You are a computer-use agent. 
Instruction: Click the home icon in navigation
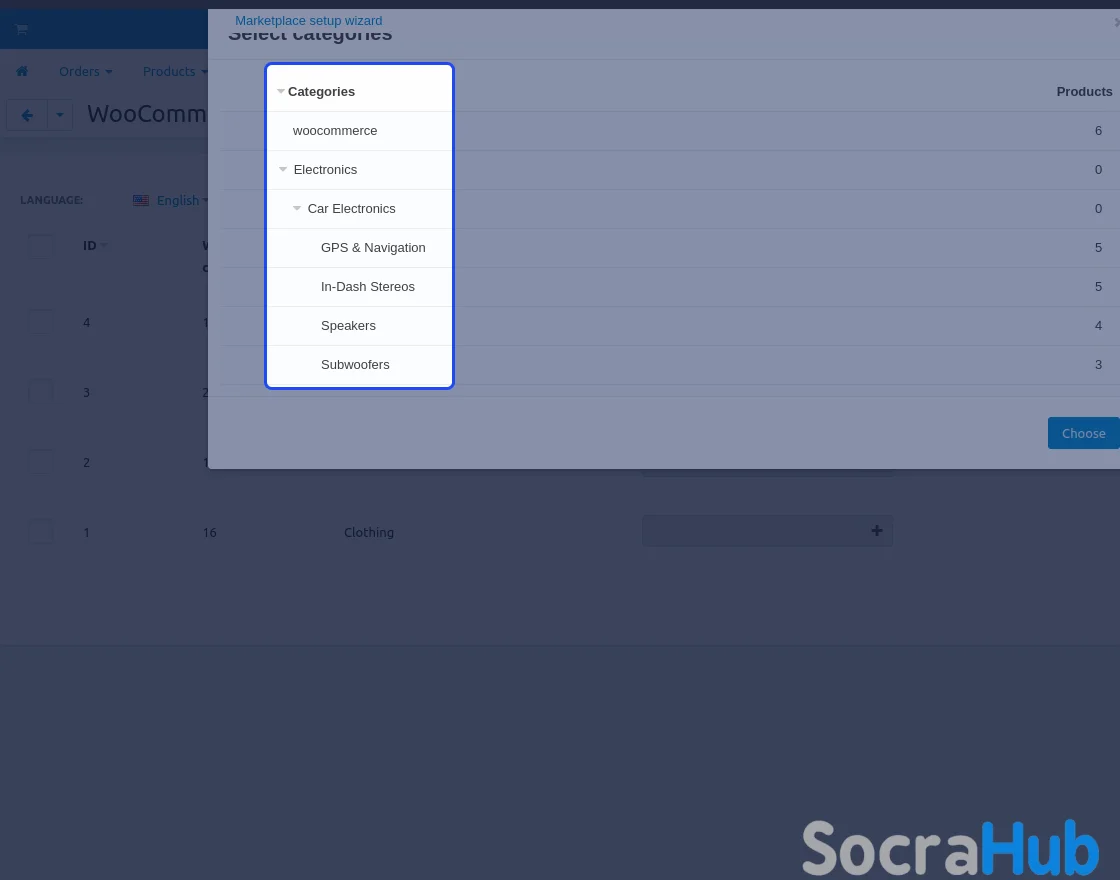click(x=22, y=71)
